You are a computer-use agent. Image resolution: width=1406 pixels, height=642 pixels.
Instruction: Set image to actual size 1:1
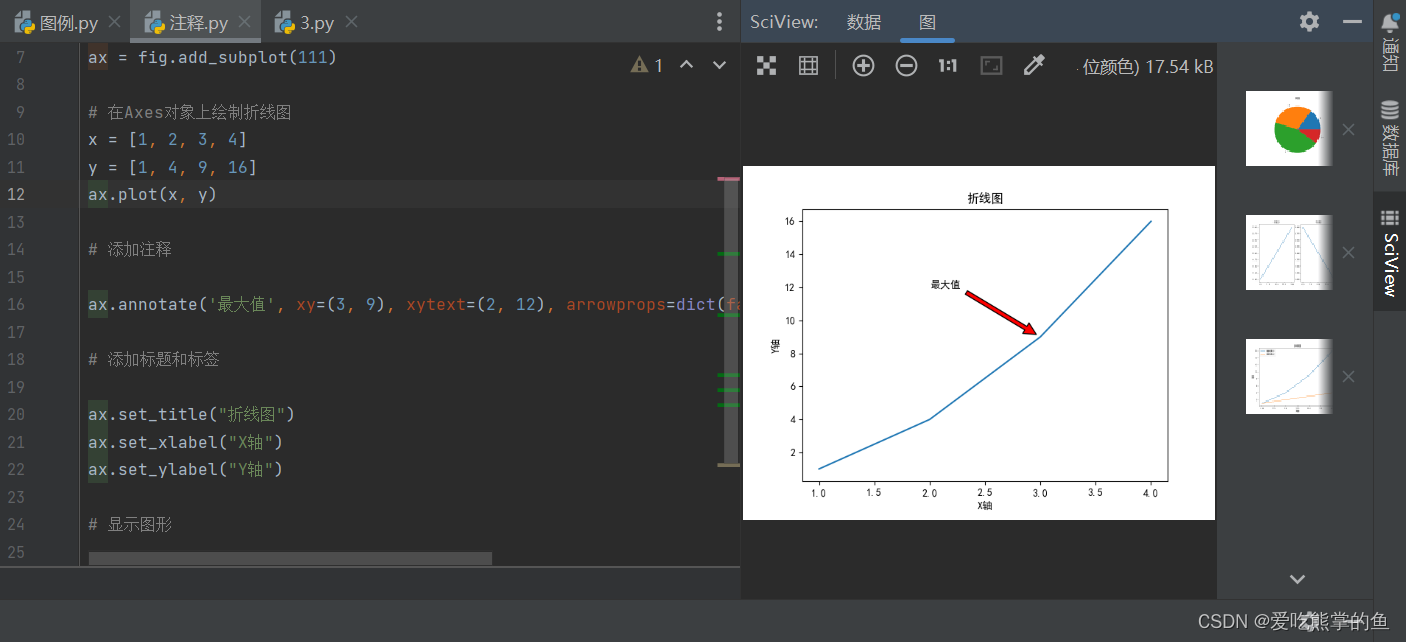(948, 66)
